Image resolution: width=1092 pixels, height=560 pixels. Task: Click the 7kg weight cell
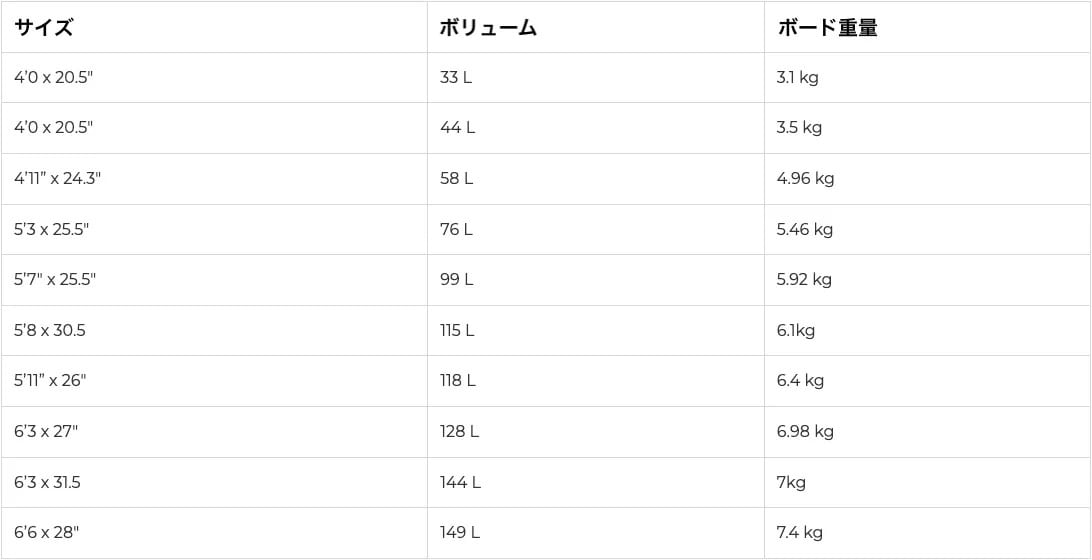click(x=927, y=482)
